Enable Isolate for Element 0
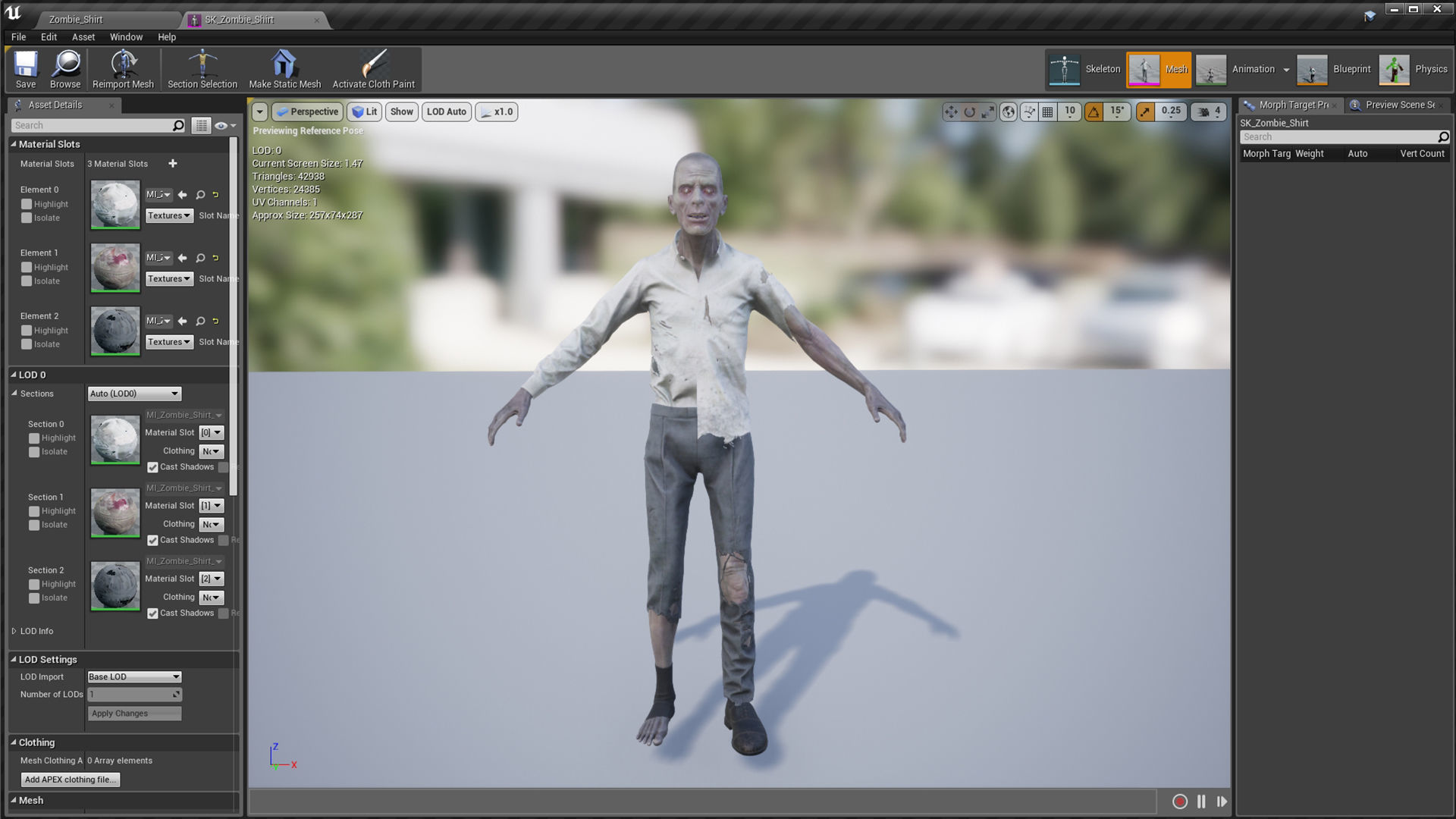1456x819 pixels. coord(27,218)
